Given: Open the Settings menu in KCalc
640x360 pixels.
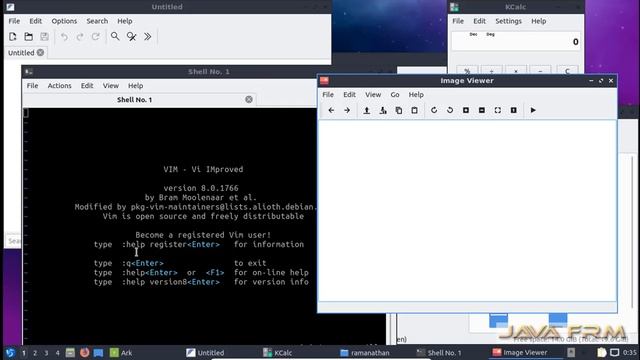Looking at the screenshot, I should pos(508,21).
